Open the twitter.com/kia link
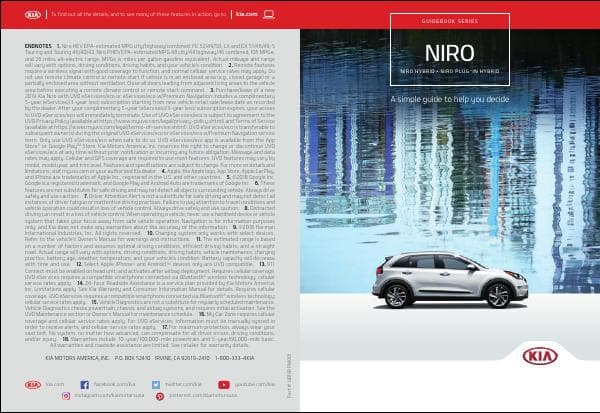Image resolution: width=600 pixels, height=413 pixels. (x=183, y=384)
